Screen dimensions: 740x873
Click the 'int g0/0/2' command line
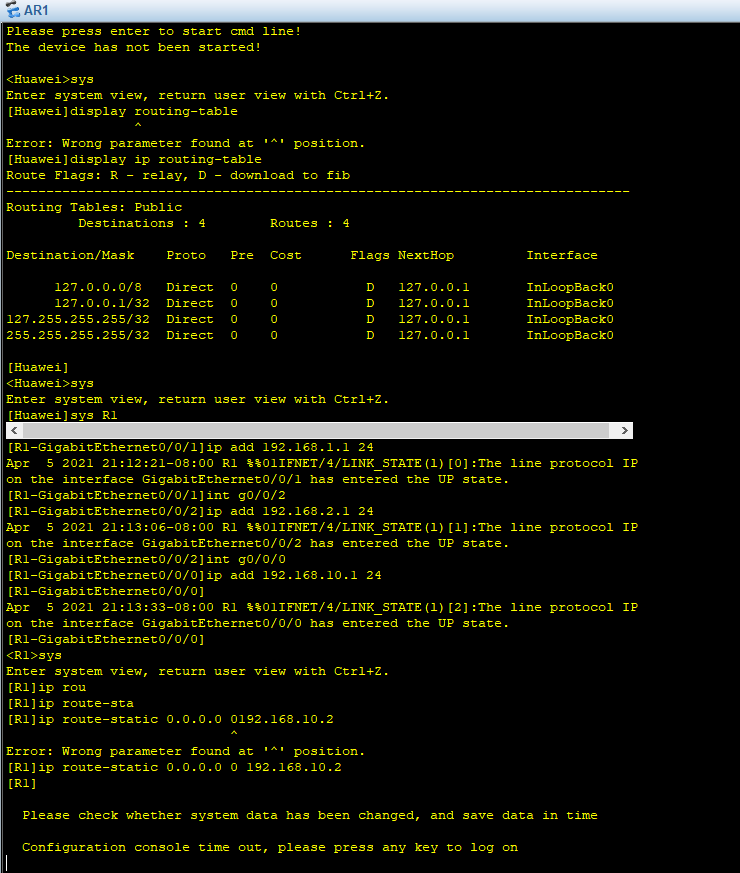(146, 495)
